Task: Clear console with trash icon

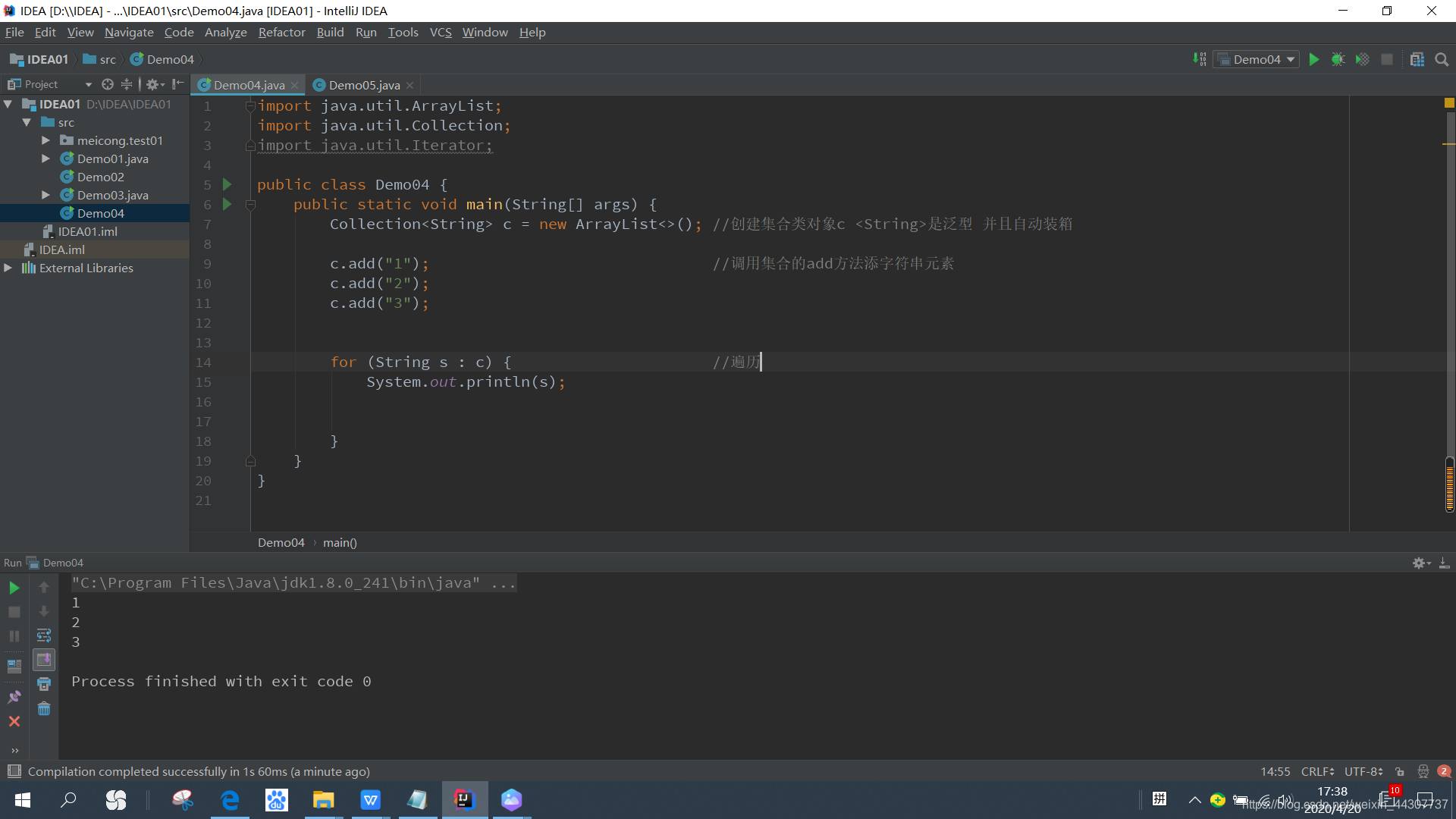Action: pyautogui.click(x=44, y=708)
